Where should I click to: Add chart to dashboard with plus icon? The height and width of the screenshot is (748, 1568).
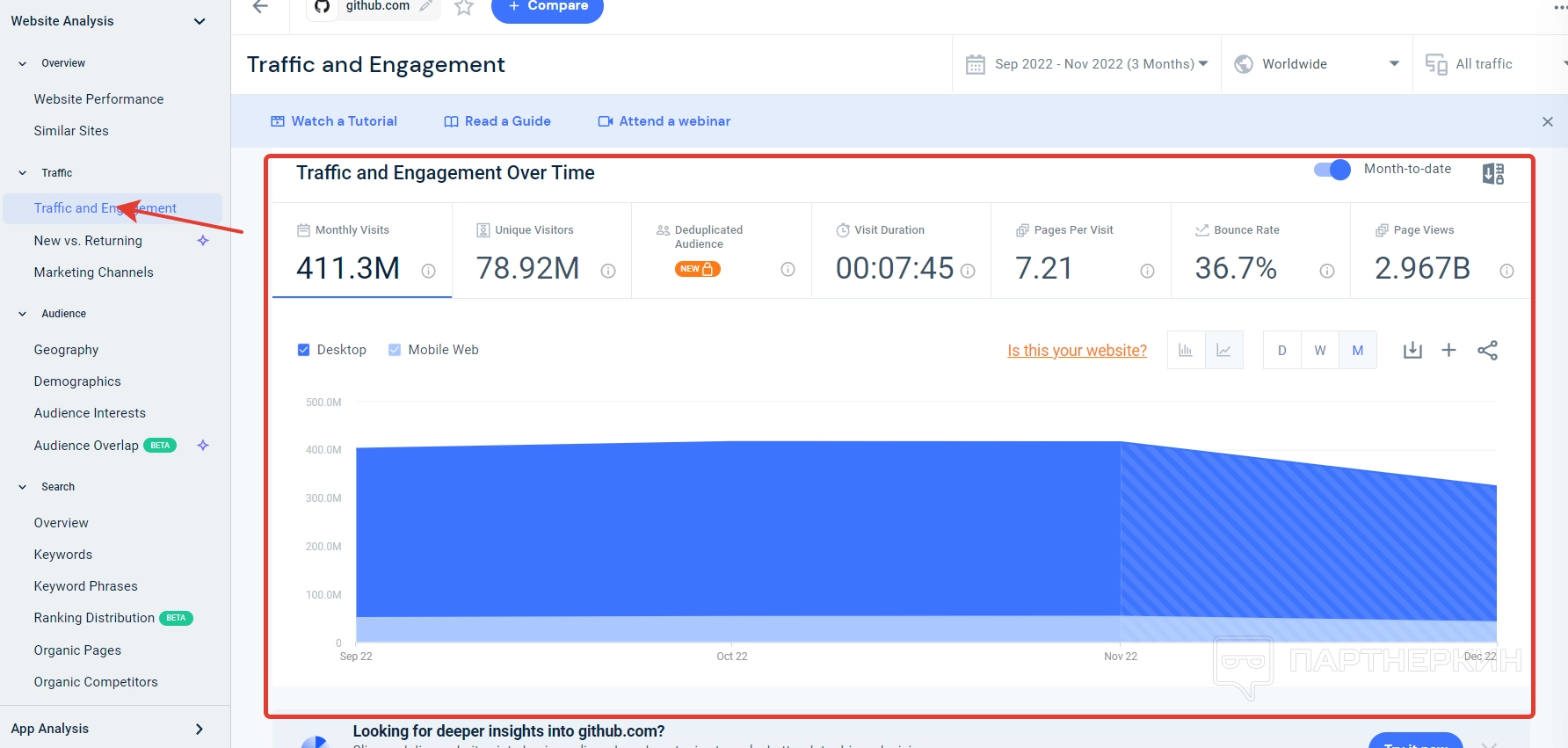point(1449,350)
